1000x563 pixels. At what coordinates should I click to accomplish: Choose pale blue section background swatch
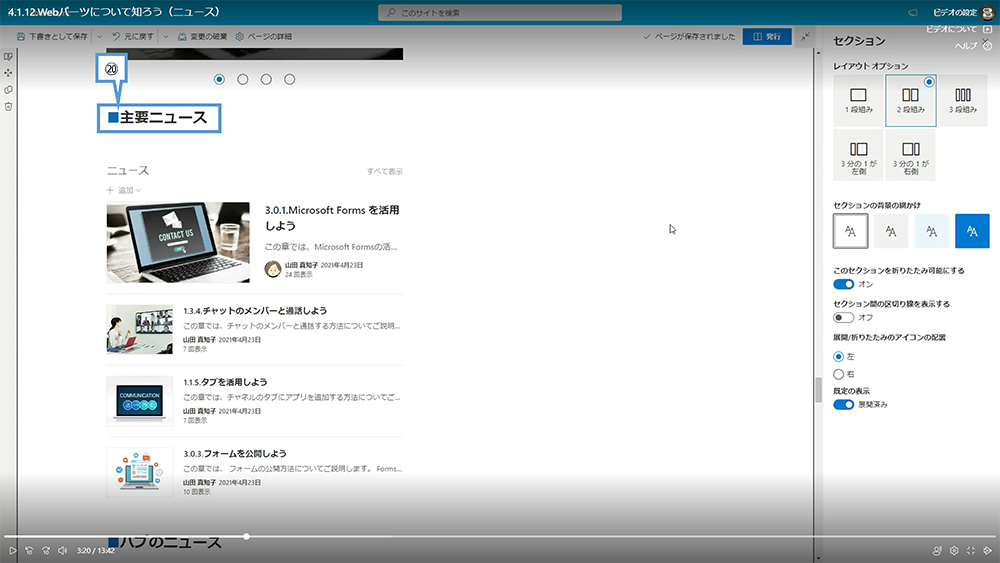[932, 231]
